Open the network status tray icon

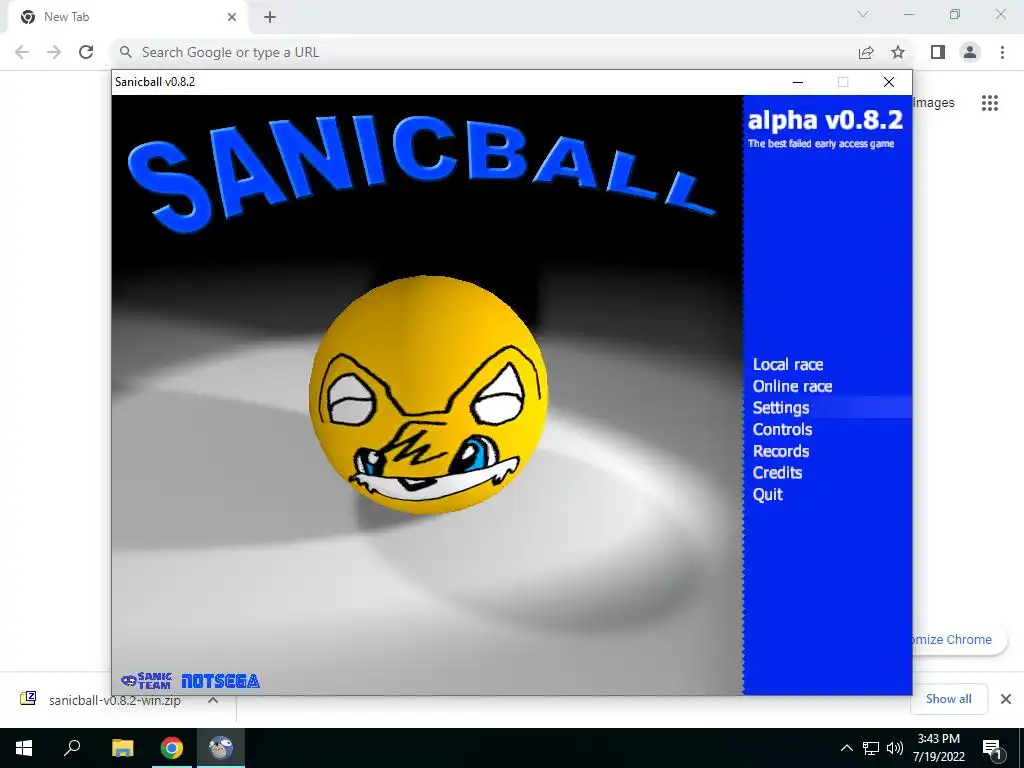(871, 748)
